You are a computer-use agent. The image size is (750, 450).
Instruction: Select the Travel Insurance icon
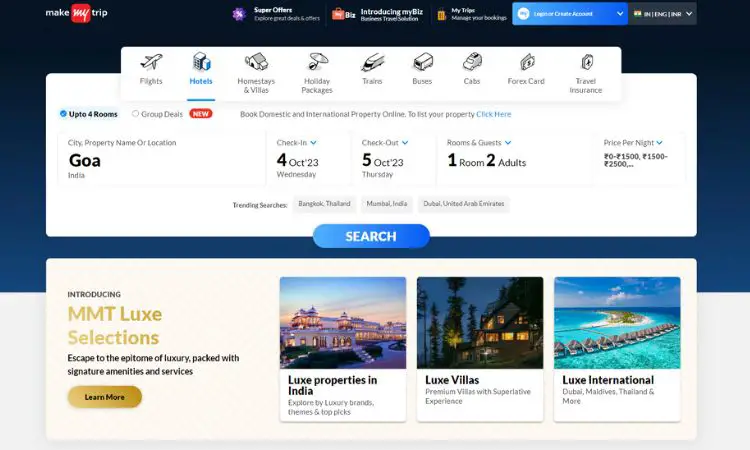tap(587, 62)
